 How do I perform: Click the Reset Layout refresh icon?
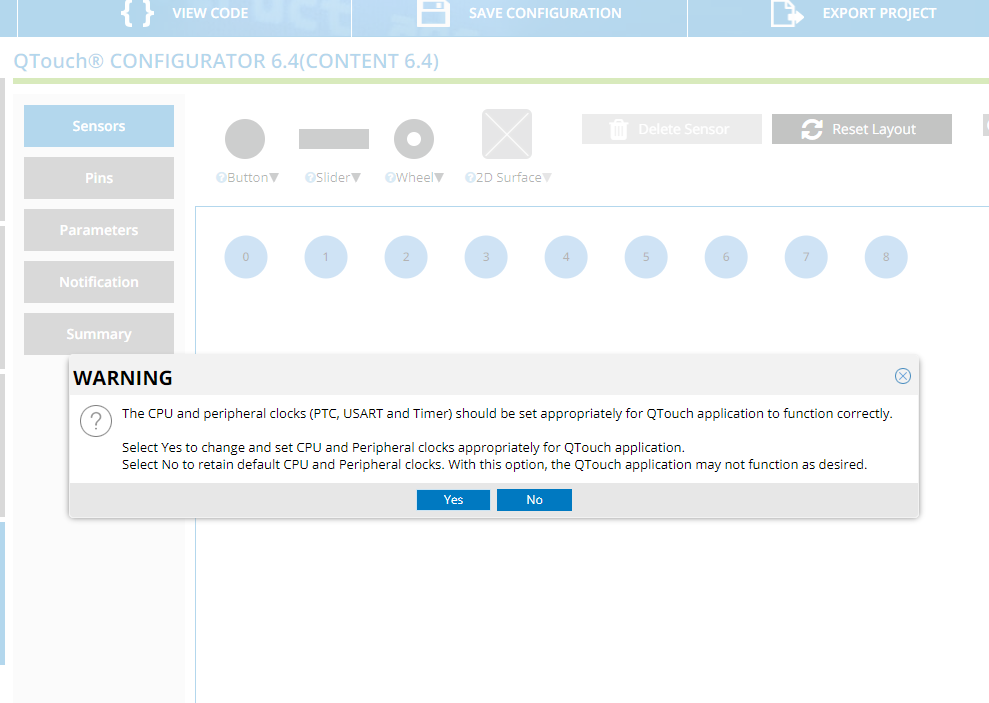tap(811, 129)
